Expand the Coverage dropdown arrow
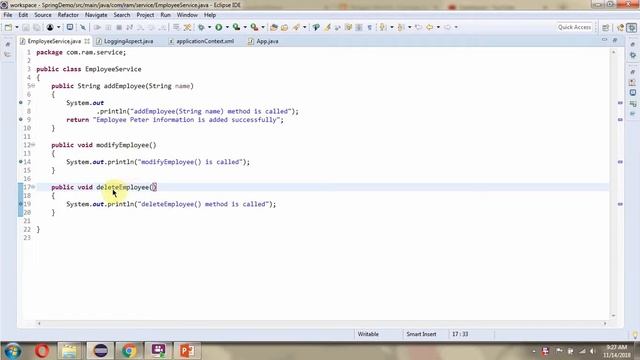This screenshot has height=360, width=640. [245, 27]
